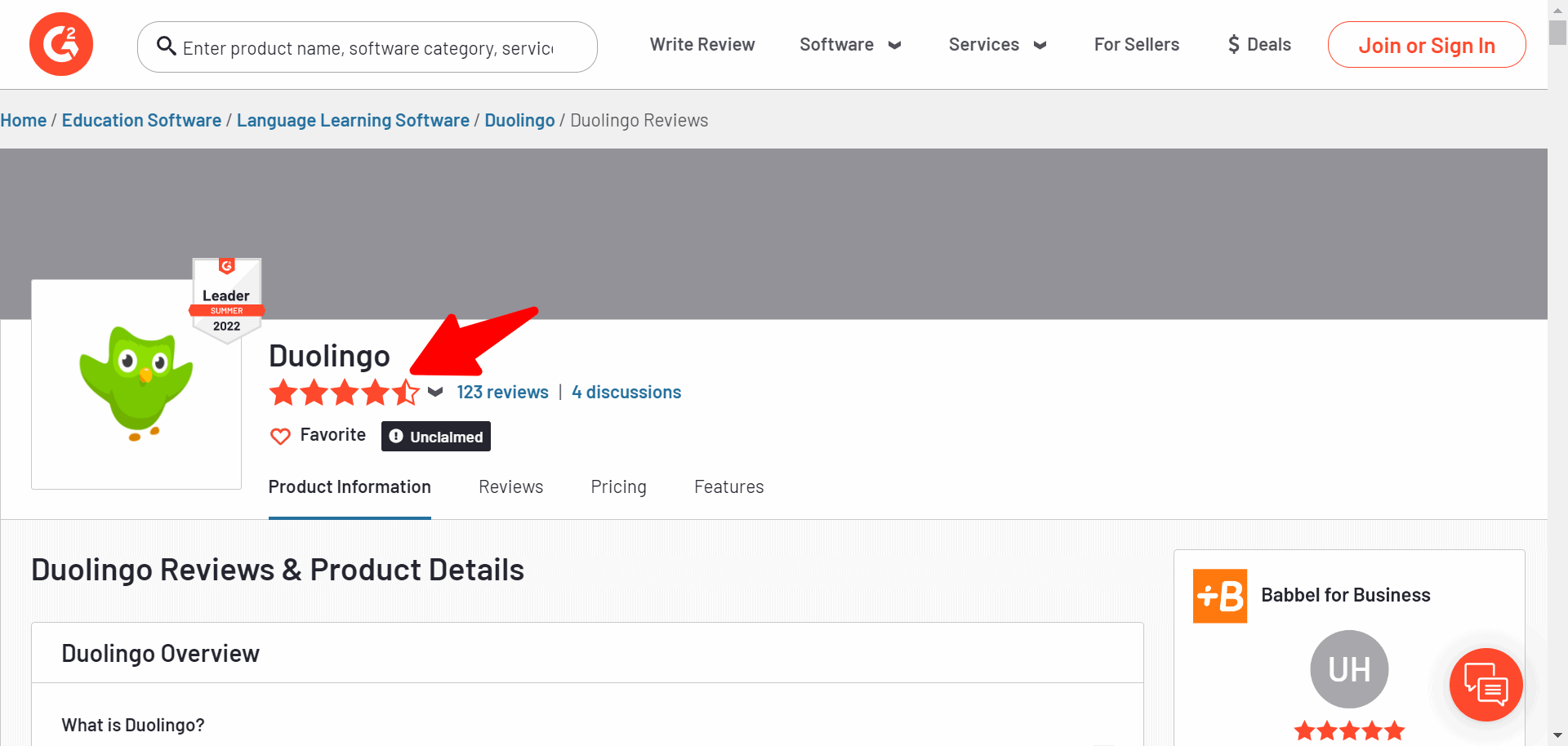Image resolution: width=1568 pixels, height=746 pixels.
Task: Click the G2 logo in header
Action: [61, 44]
